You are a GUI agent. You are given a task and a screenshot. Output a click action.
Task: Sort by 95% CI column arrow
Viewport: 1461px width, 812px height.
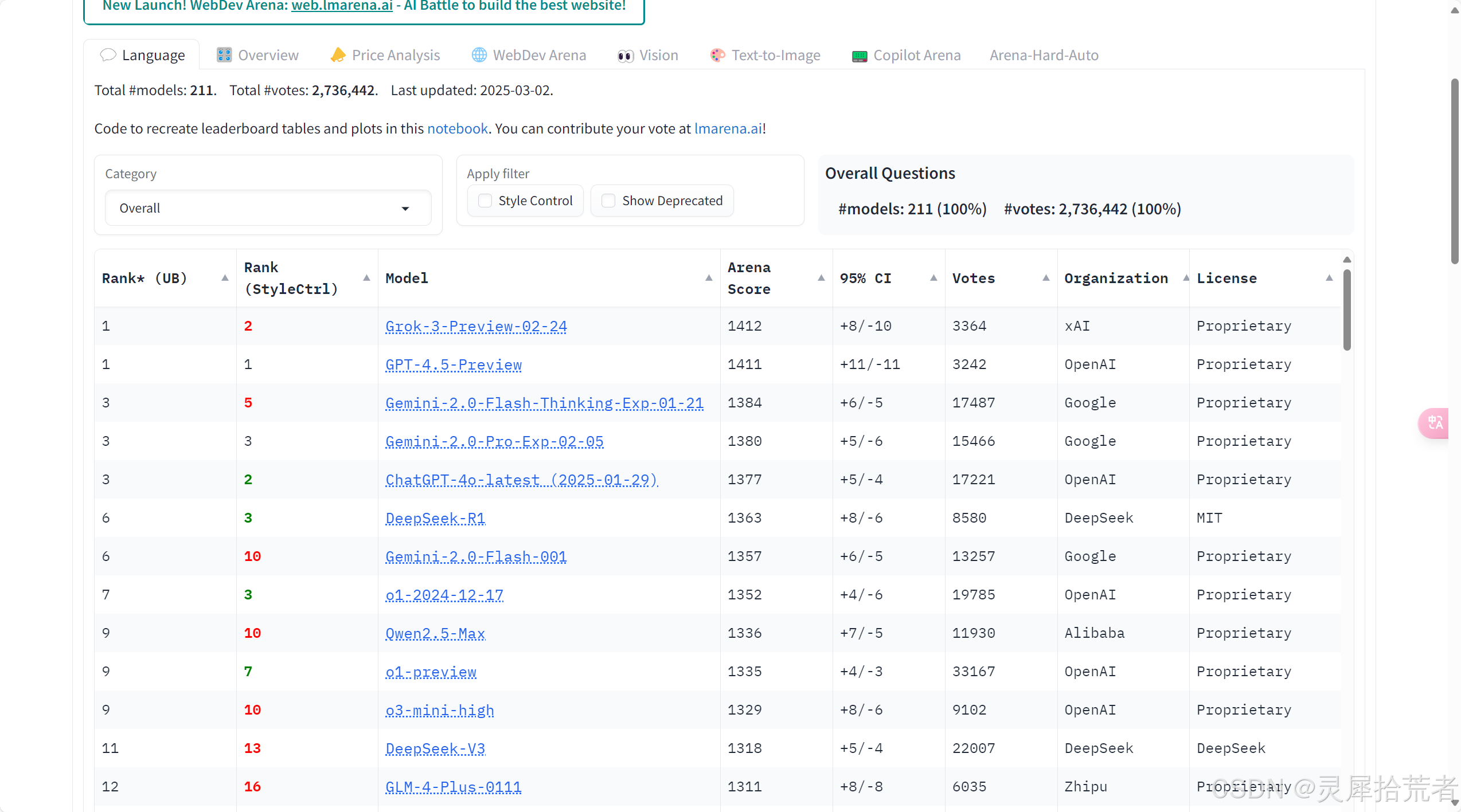pos(933,278)
